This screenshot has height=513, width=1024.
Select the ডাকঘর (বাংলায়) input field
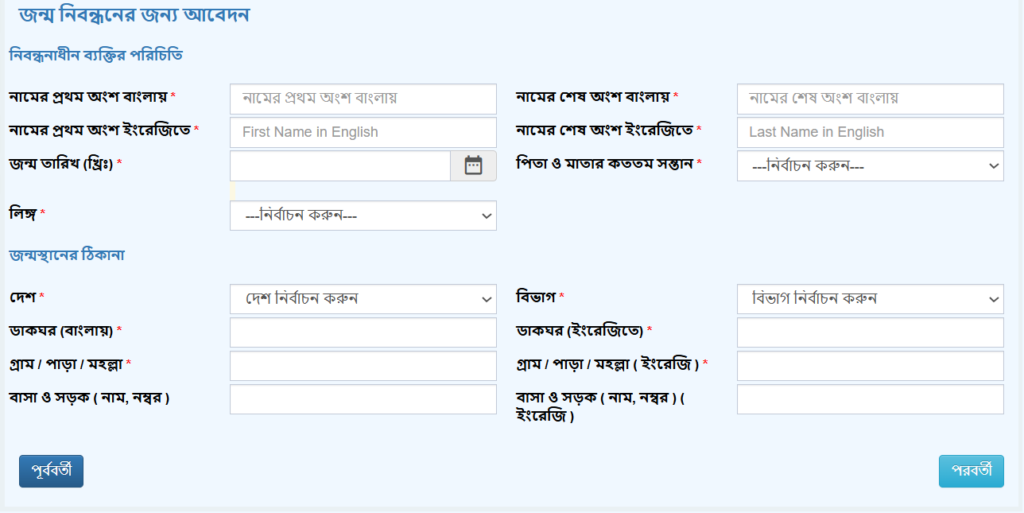tap(363, 332)
